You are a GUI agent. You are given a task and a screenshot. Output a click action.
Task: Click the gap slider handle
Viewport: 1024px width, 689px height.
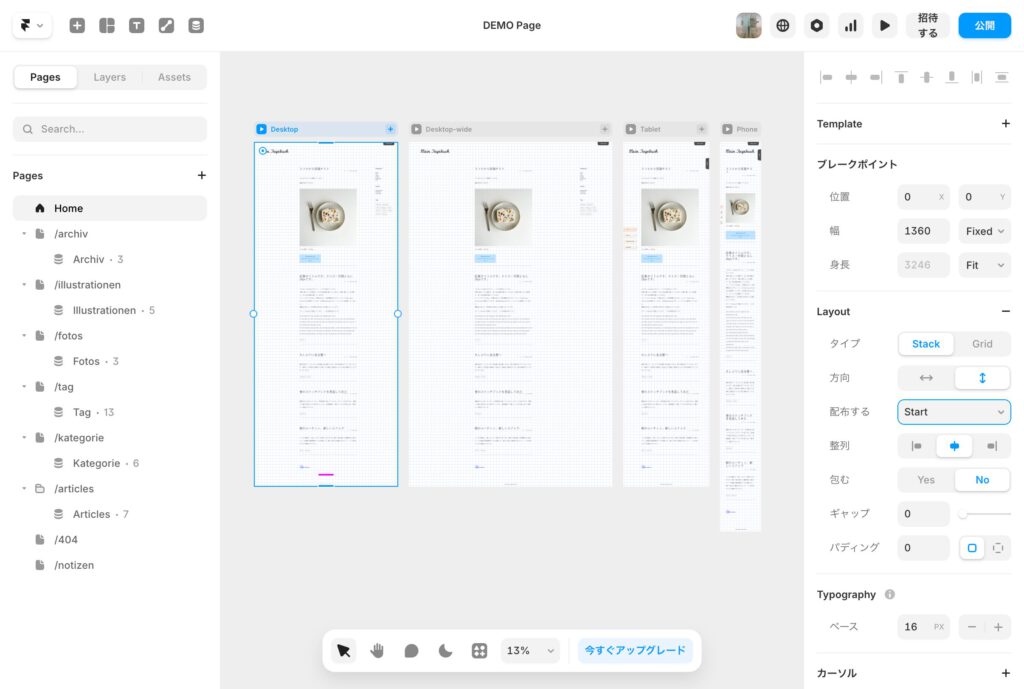[963, 514]
